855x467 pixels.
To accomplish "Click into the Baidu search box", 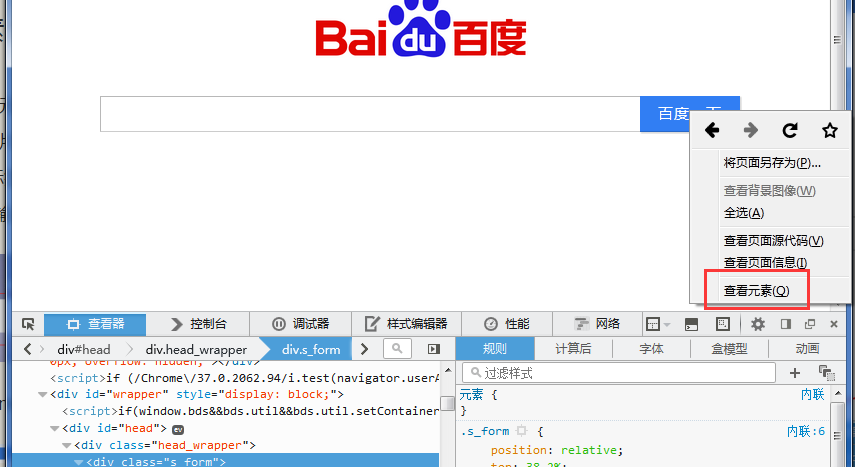I will pyautogui.click(x=370, y=114).
